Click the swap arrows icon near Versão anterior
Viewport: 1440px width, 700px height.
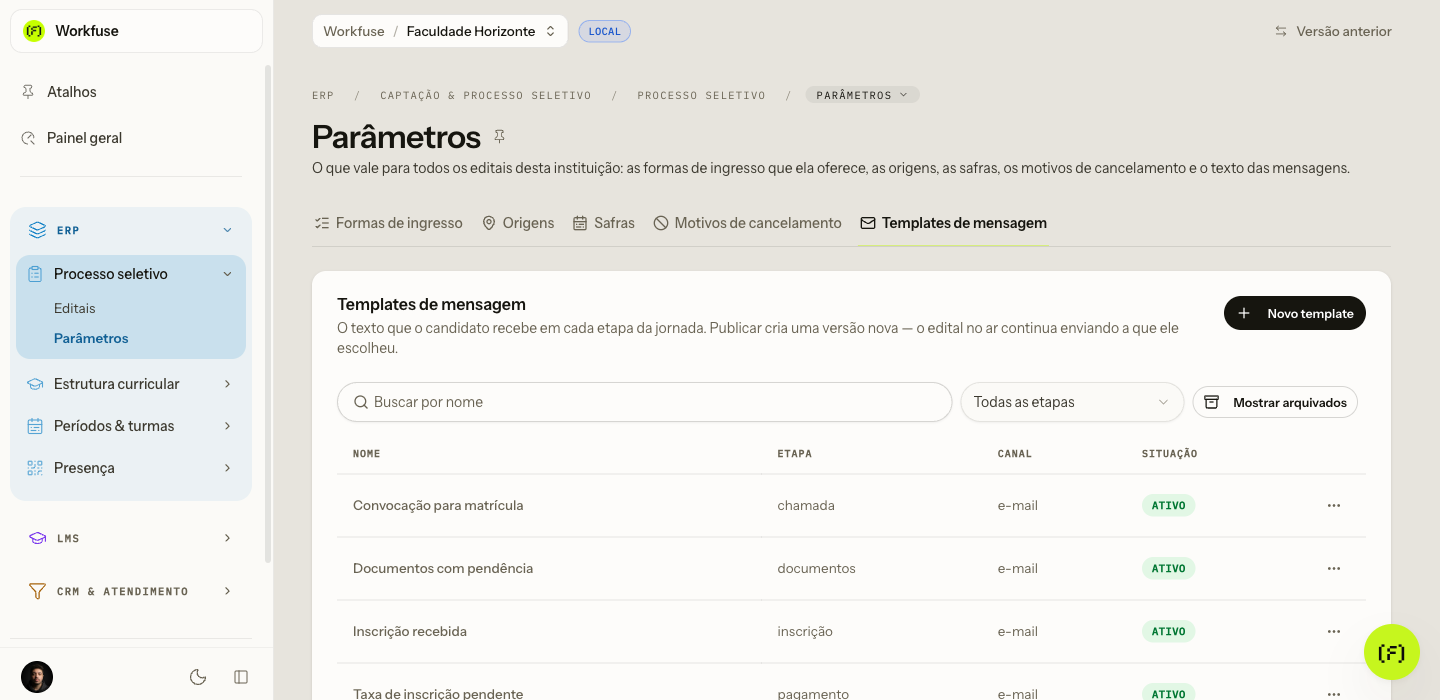(1280, 31)
